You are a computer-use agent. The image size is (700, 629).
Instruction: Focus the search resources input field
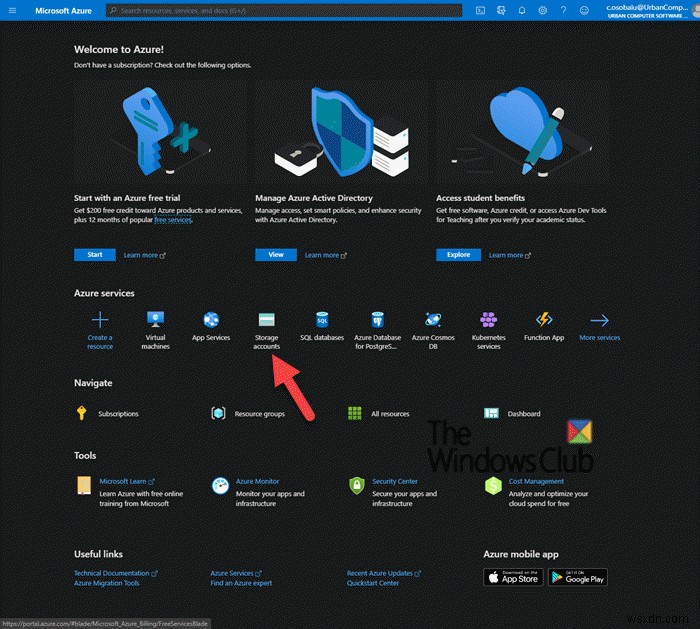(284, 10)
